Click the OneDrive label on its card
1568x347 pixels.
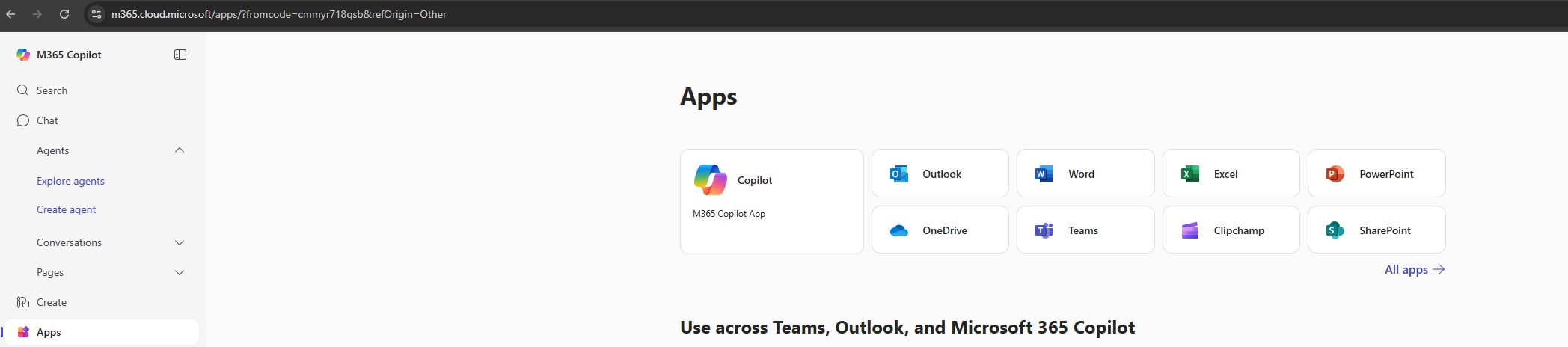(945, 230)
